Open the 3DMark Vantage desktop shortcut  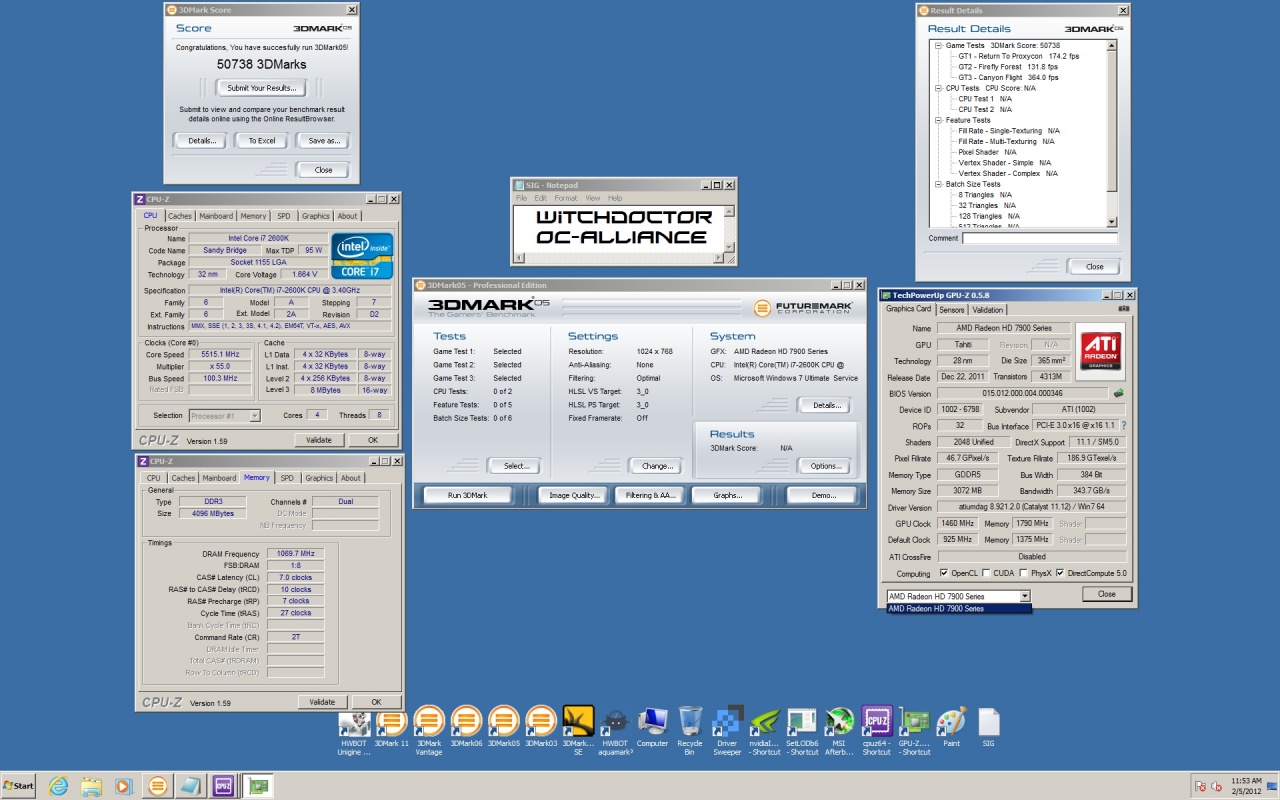point(428,722)
